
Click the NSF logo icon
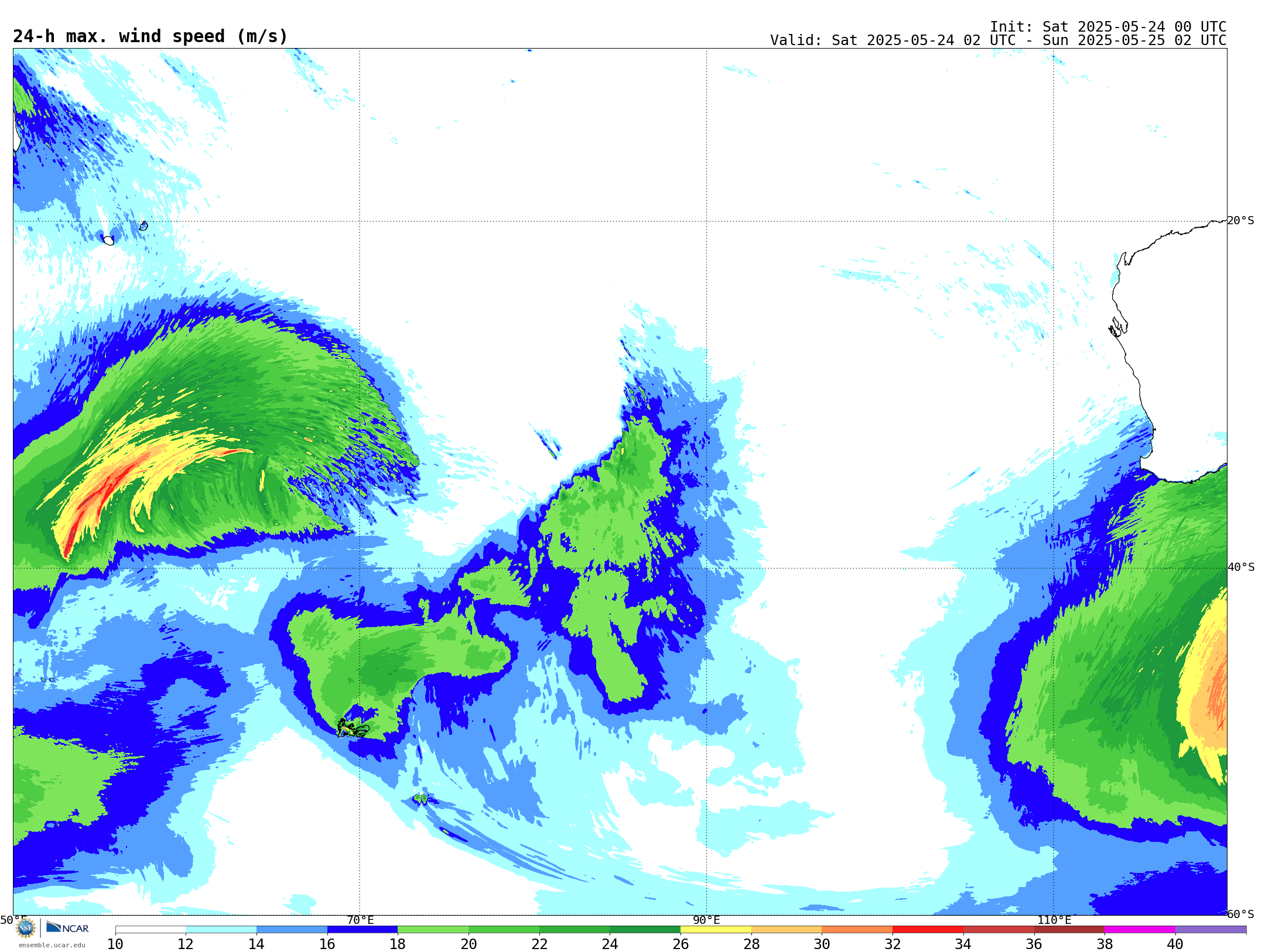[26, 928]
